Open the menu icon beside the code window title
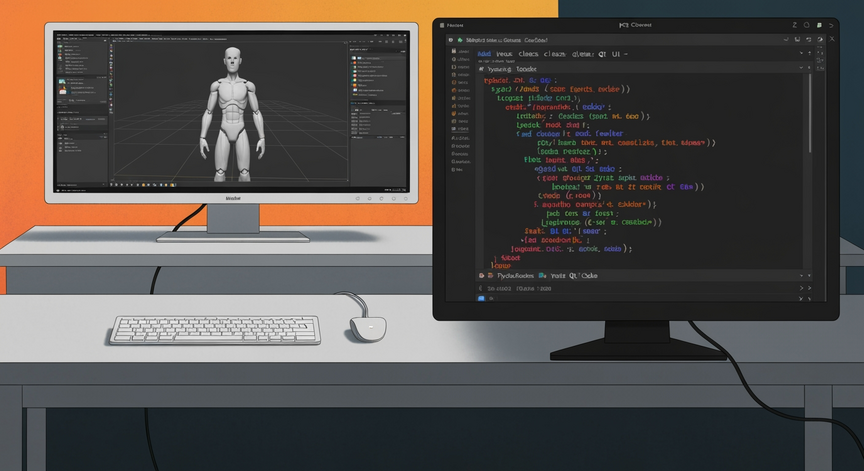 442,25
